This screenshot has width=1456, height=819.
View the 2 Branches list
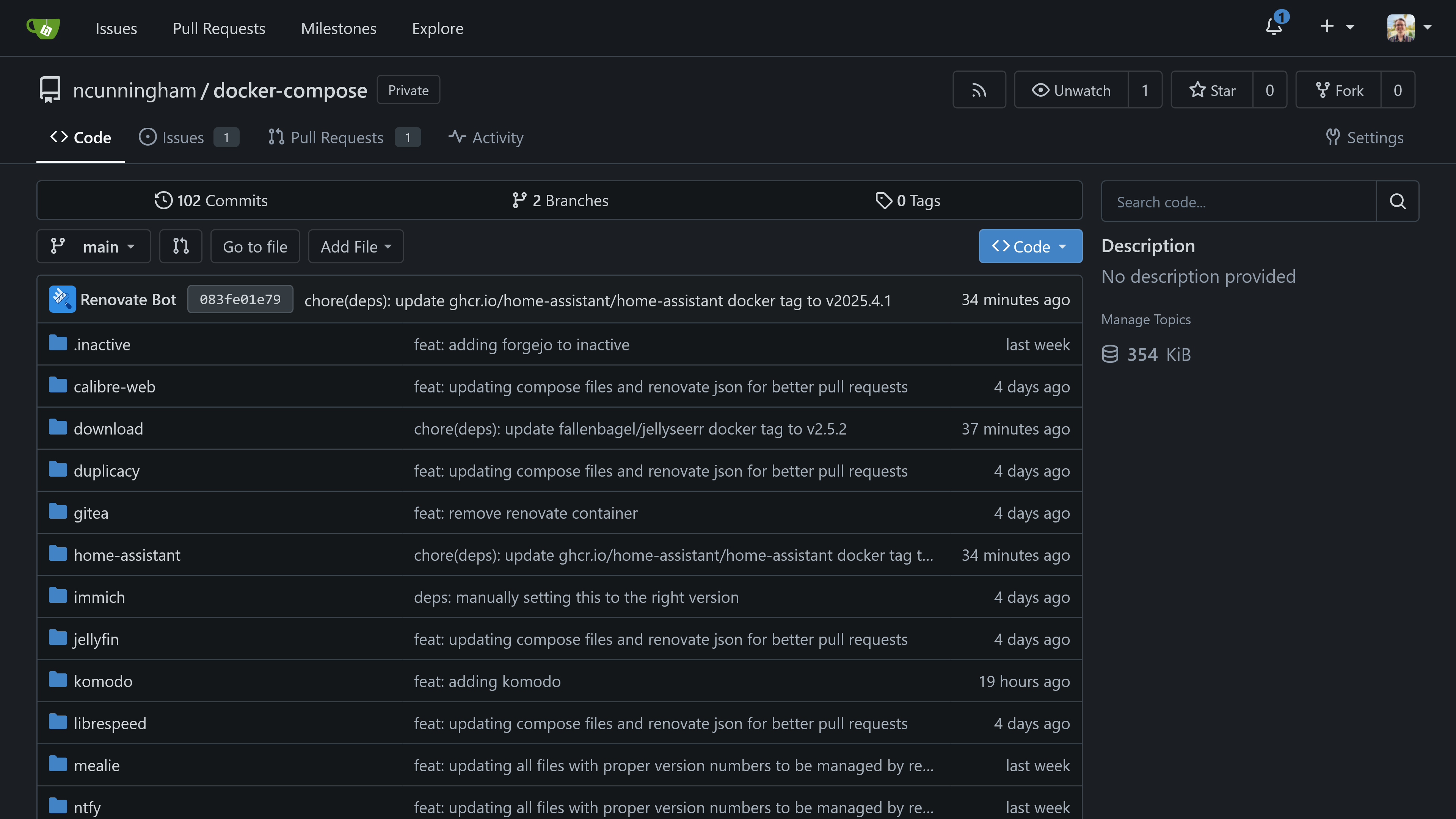[x=560, y=200]
